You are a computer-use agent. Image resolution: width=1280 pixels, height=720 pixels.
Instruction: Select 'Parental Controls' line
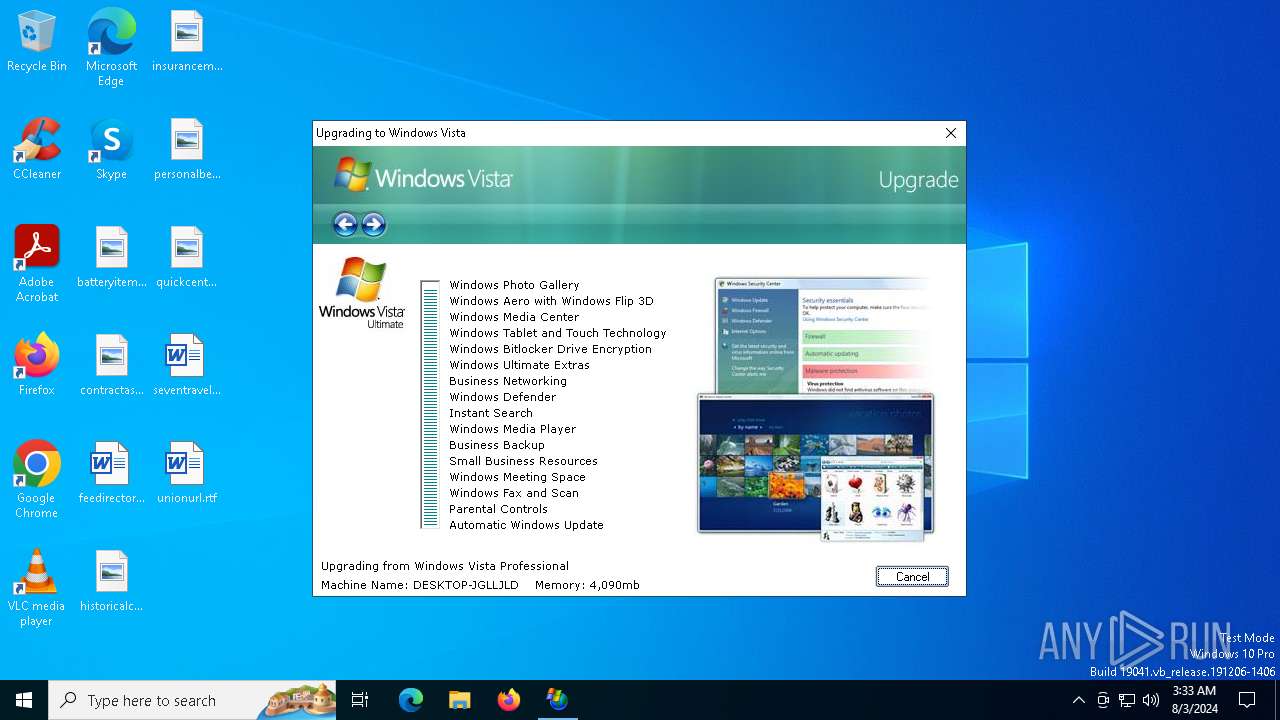[498, 509]
